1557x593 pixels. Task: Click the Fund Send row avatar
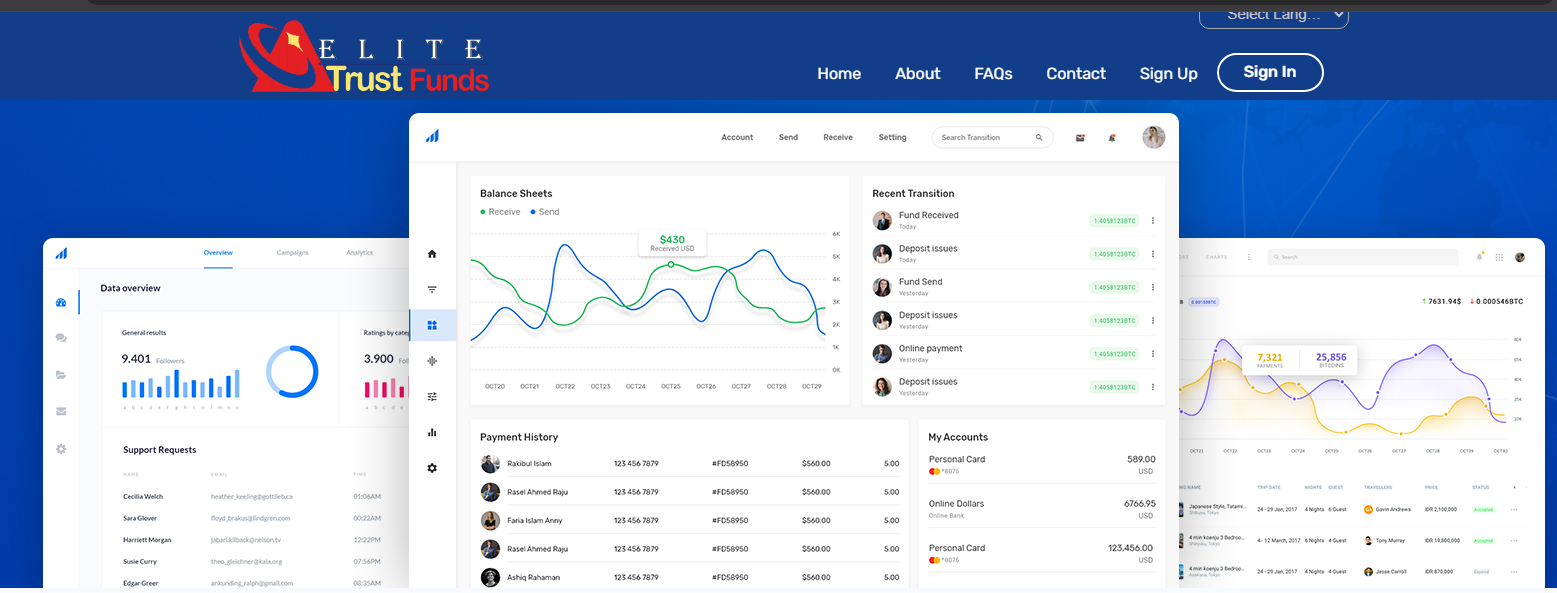click(882, 287)
